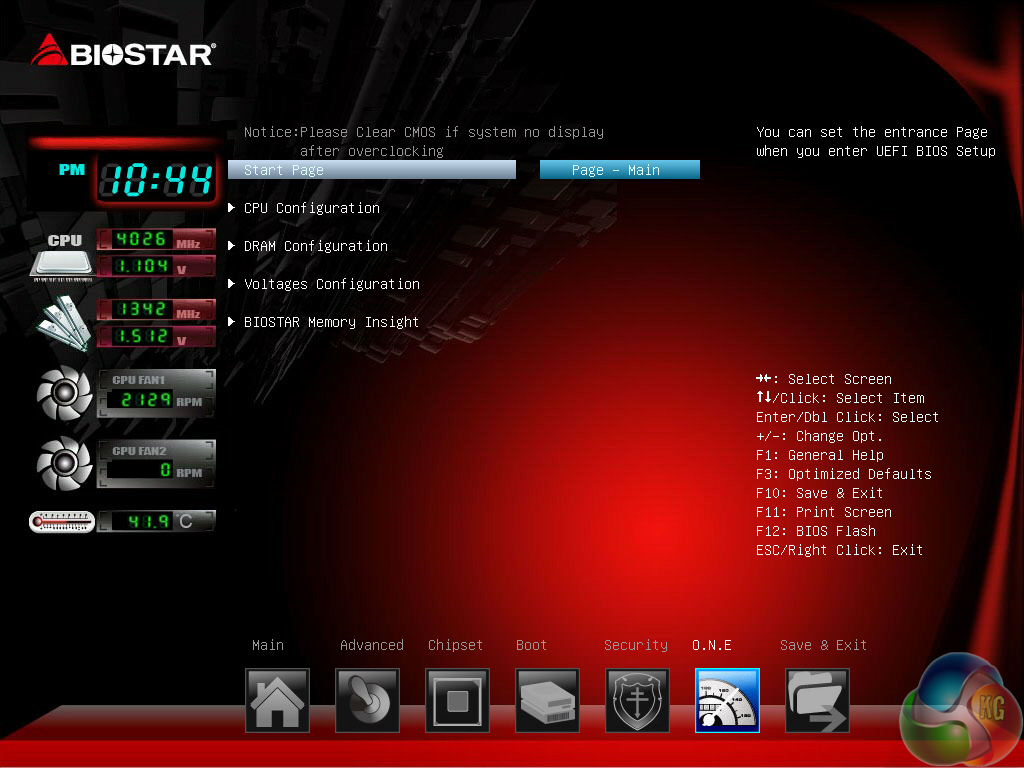Change the 'Page - Main' option value
1024x768 pixels.
(x=620, y=170)
